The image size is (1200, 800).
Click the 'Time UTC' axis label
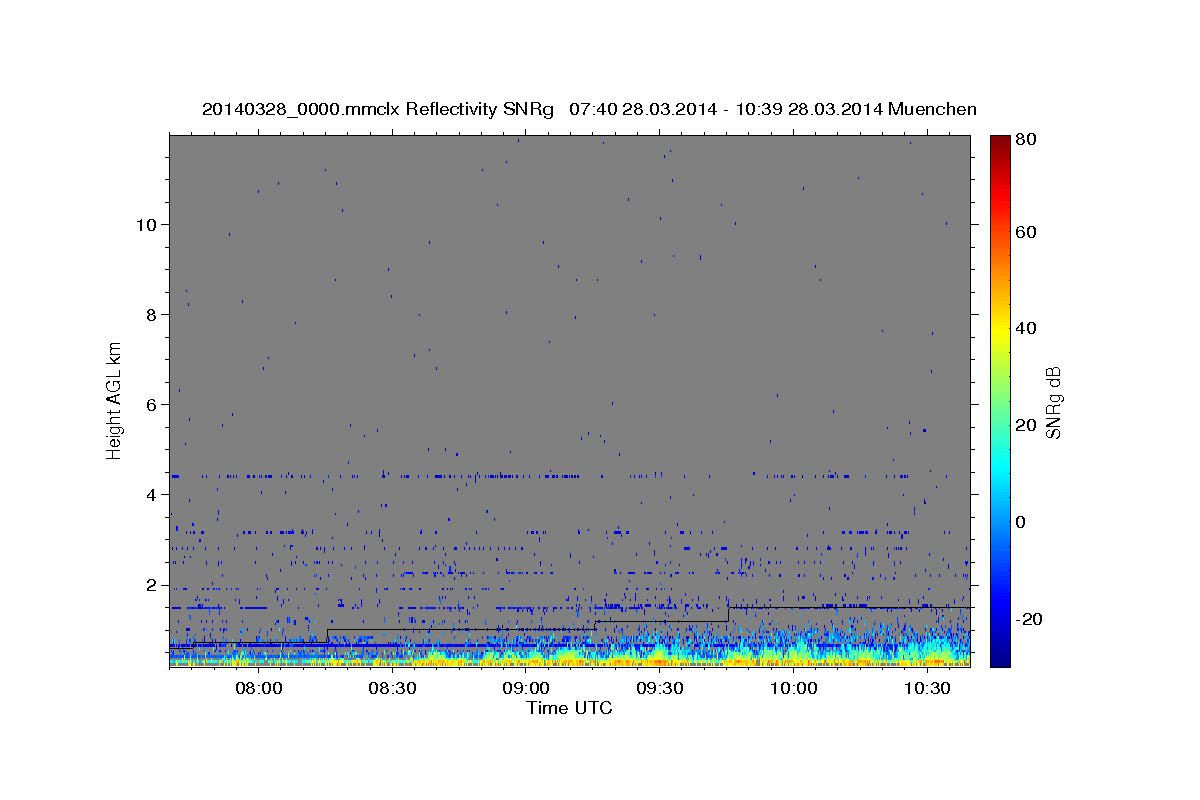tap(569, 708)
